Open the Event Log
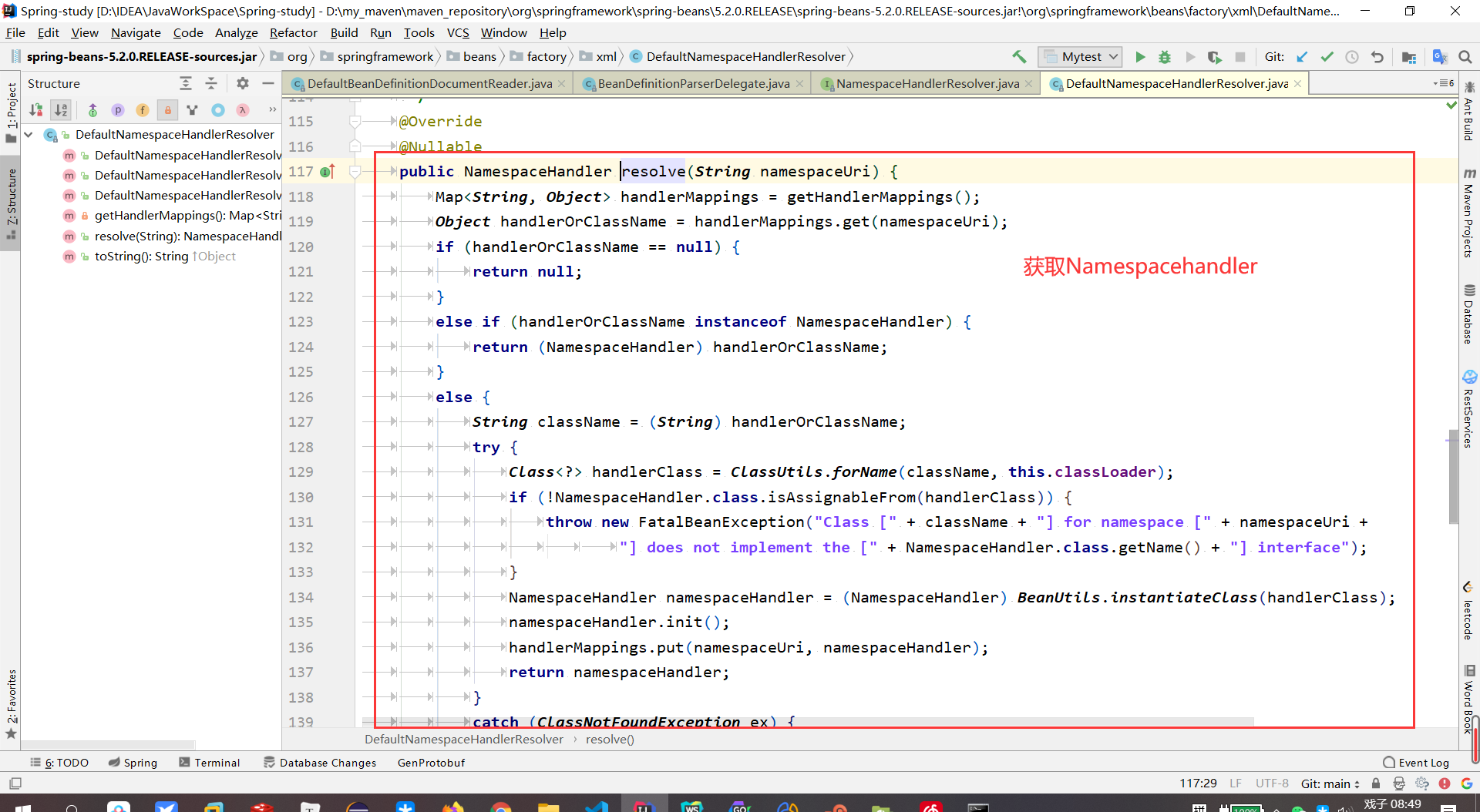The image size is (1480, 812). coord(1423,762)
